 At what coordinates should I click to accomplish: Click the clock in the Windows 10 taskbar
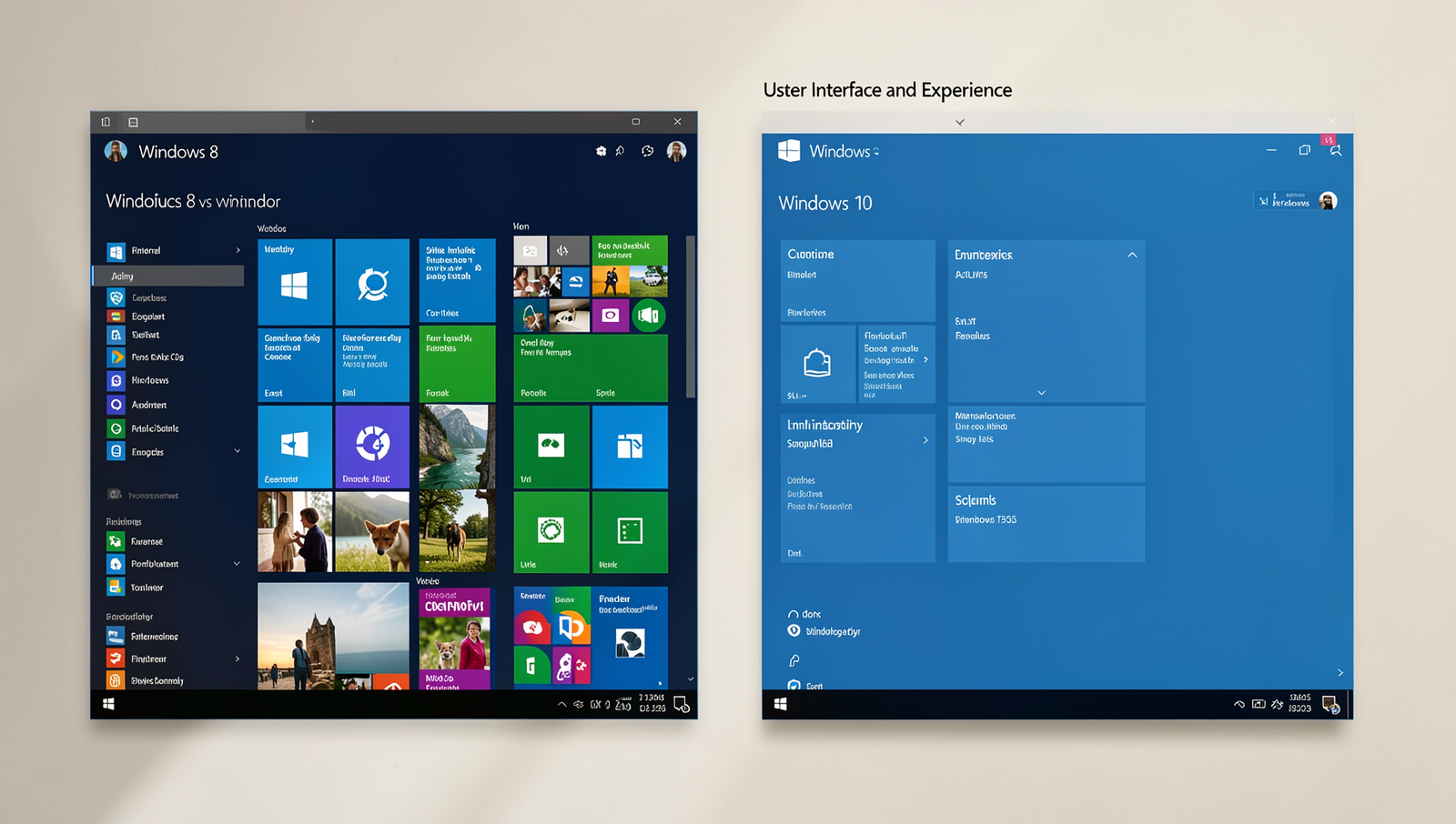click(1299, 703)
